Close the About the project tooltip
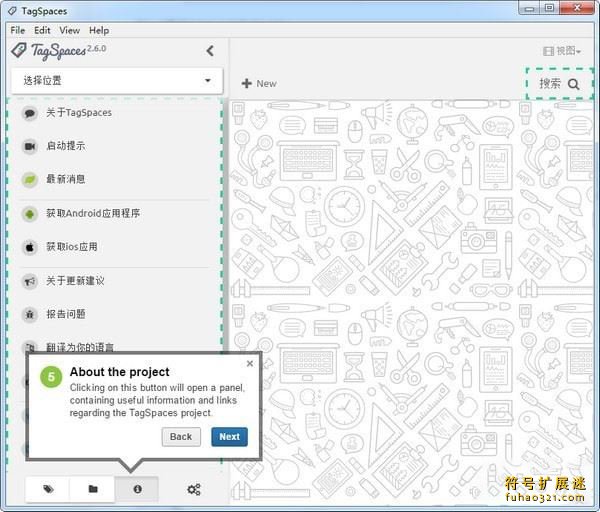This screenshot has height=512, width=600. (250, 364)
